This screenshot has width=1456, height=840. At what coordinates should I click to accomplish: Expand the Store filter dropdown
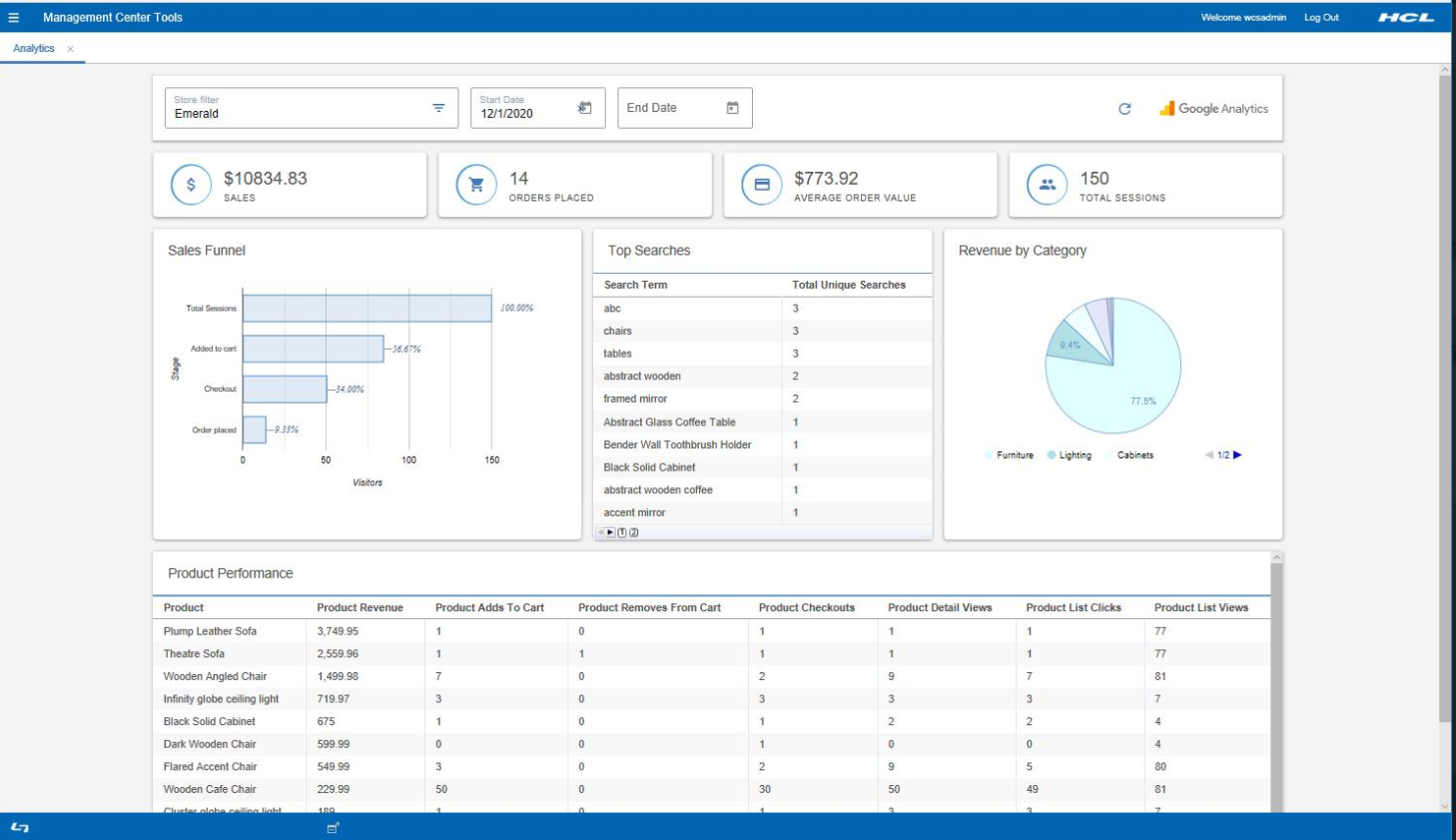coord(438,108)
